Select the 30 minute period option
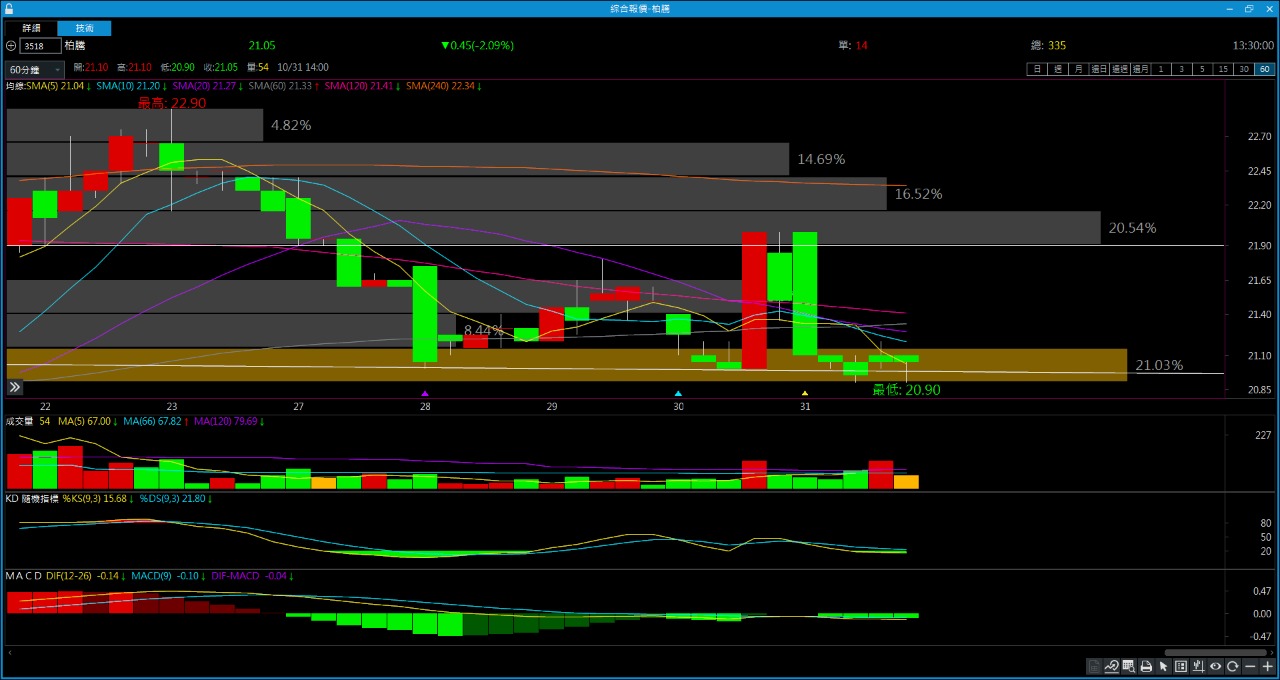This screenshot has height=680, width=1280. [1243, 69]
